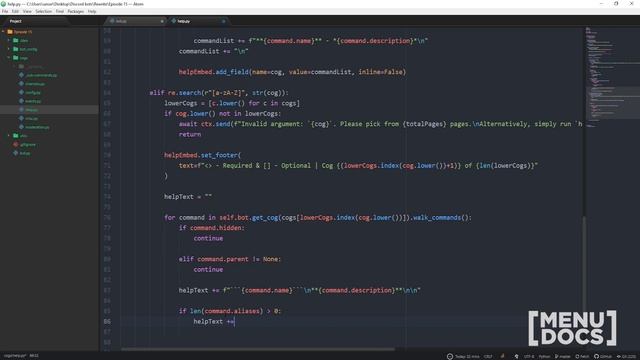The image size is (640, 360).
Task: Click line number 76 in the gutter
Action: tap(107, 218)
